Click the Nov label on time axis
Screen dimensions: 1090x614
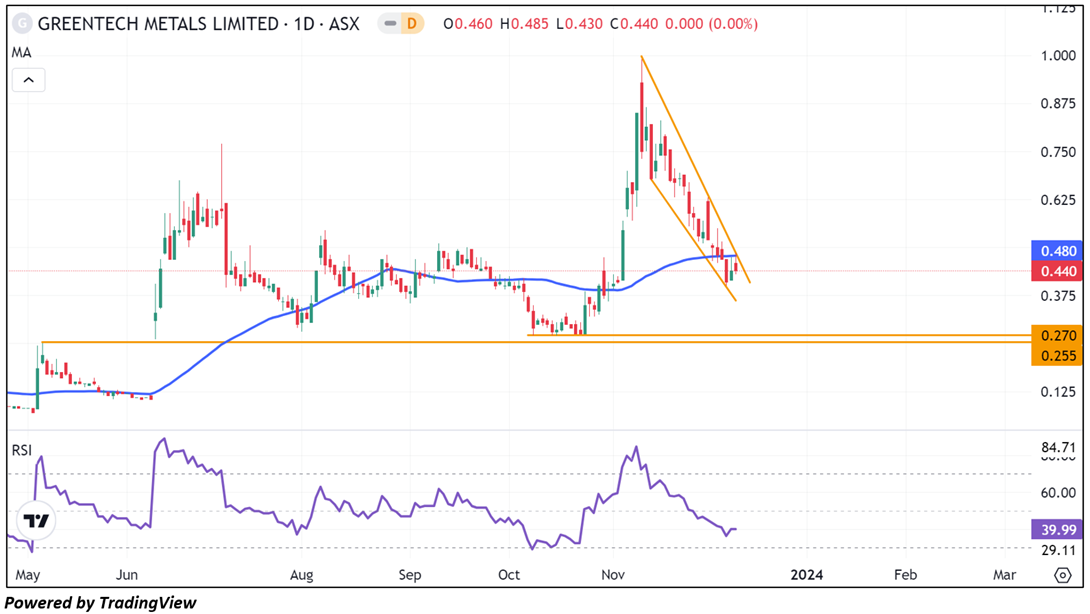(613, 575)
